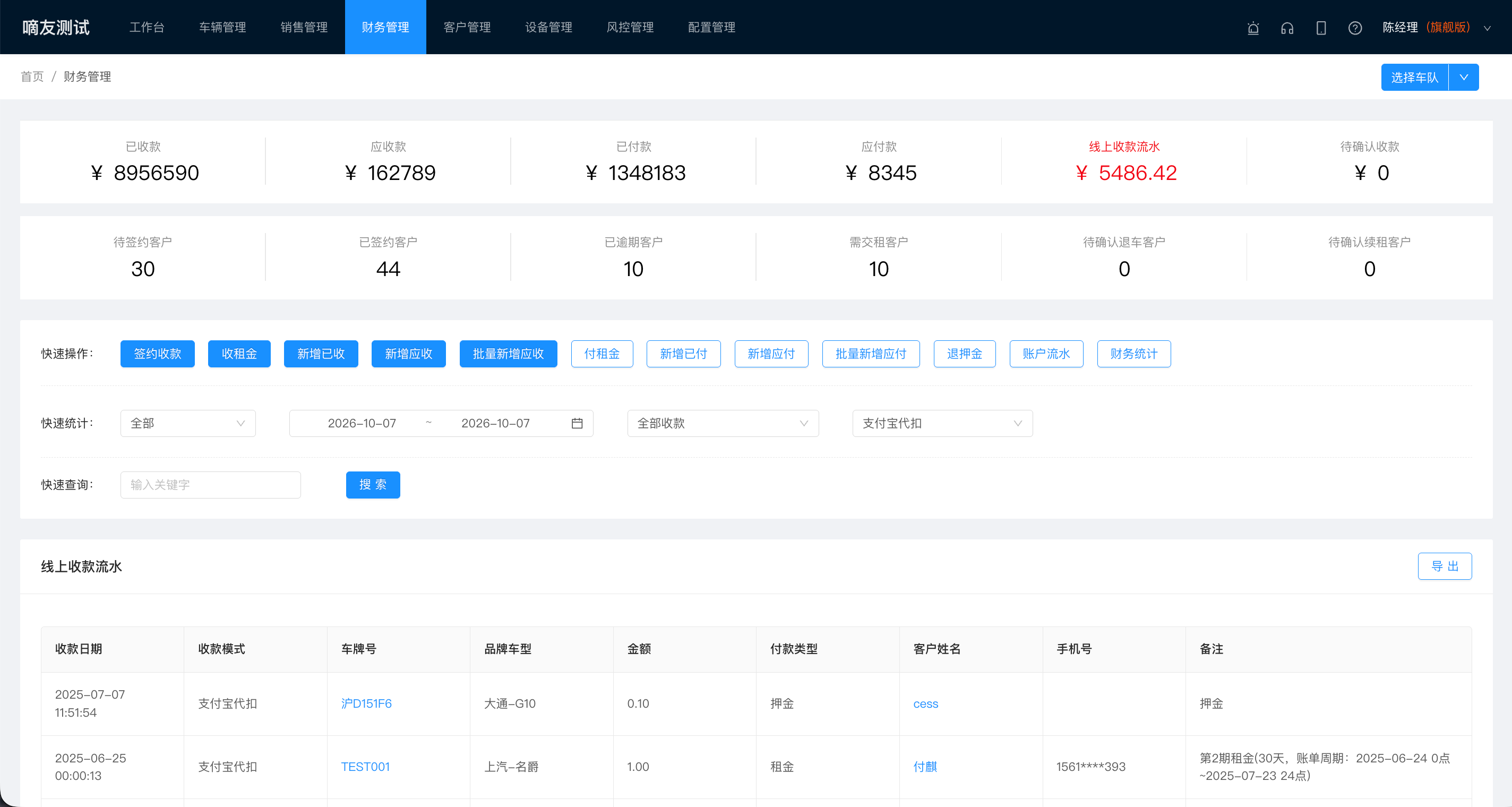The image size is (1512, 807).
Task: Expand the 支付宝代扣 payment mode dropdown
Action: point(943,423)
